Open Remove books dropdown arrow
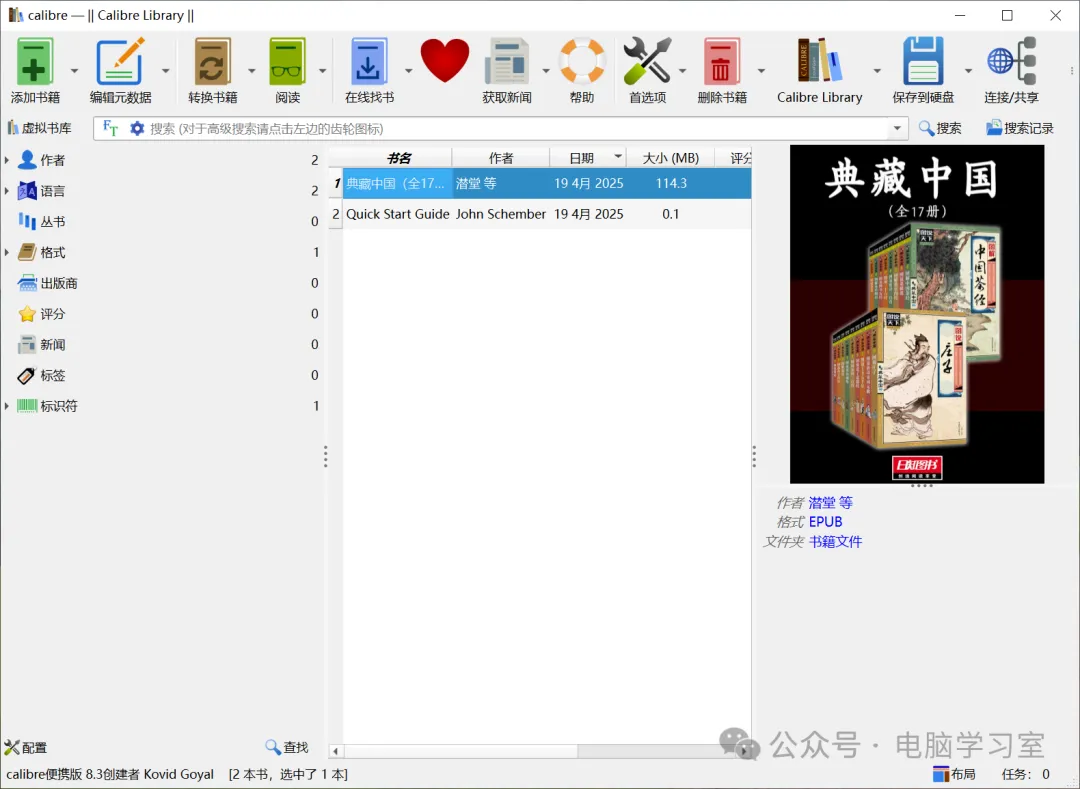Image resolution: width=1080 pixels, height=789 pixels. (x=761, y=70)
